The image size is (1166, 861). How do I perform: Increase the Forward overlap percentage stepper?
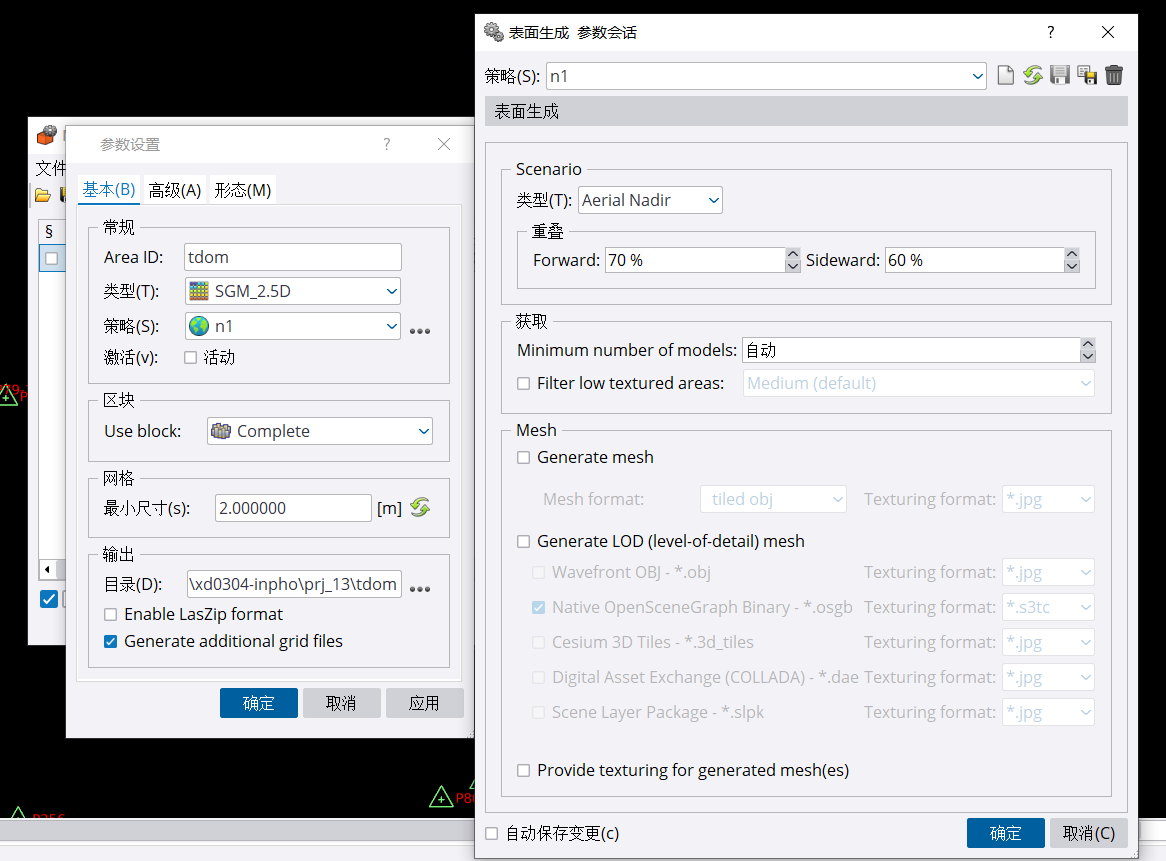click(x=793, y=254)
